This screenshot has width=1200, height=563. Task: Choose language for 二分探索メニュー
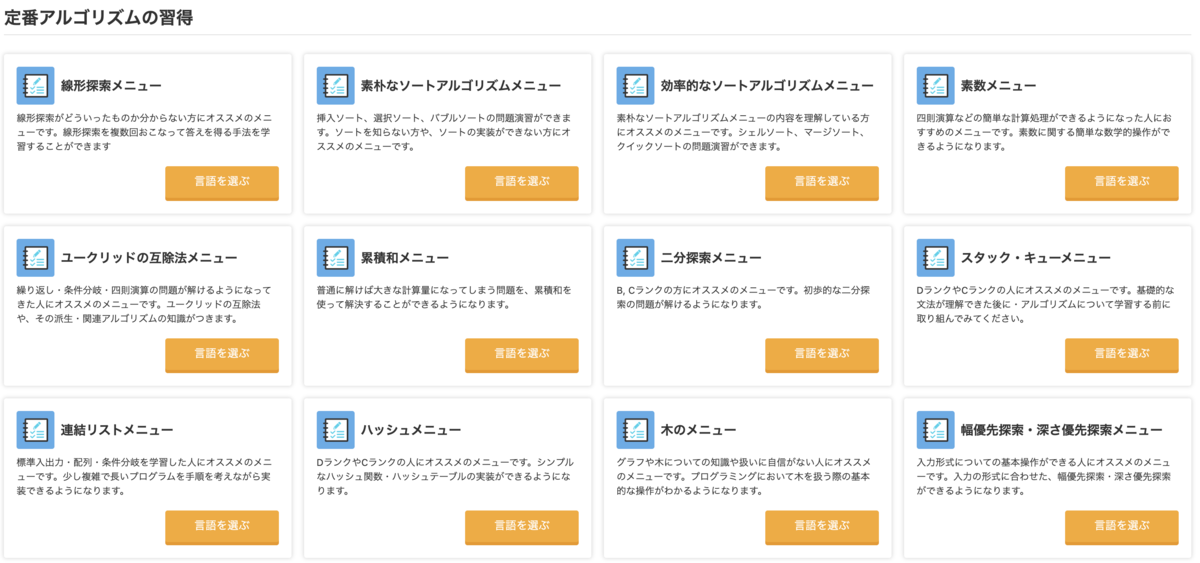821,354
